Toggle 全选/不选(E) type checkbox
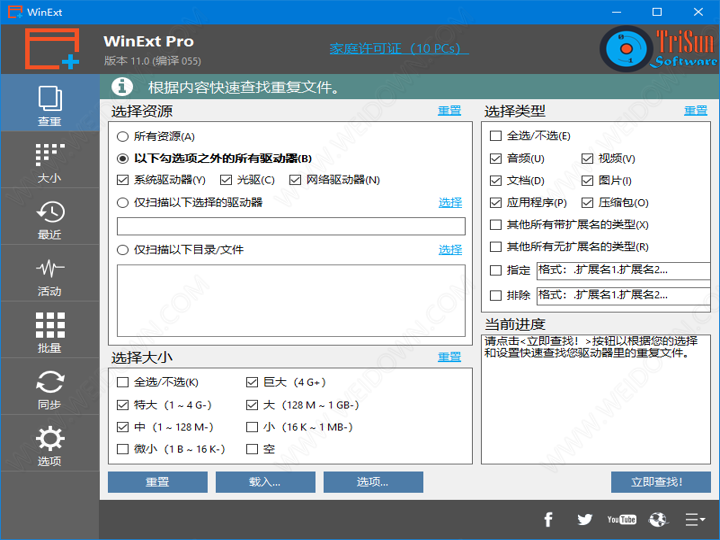Image resolution: width=720 pixels, height=540 pixels. click(x=495, y=136)
